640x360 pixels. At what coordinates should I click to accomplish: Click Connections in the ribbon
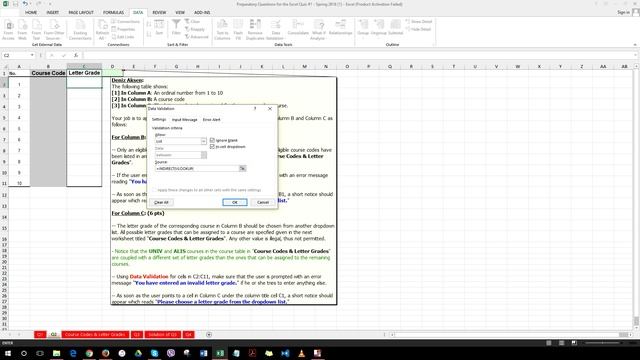click(x=125, y=22)
